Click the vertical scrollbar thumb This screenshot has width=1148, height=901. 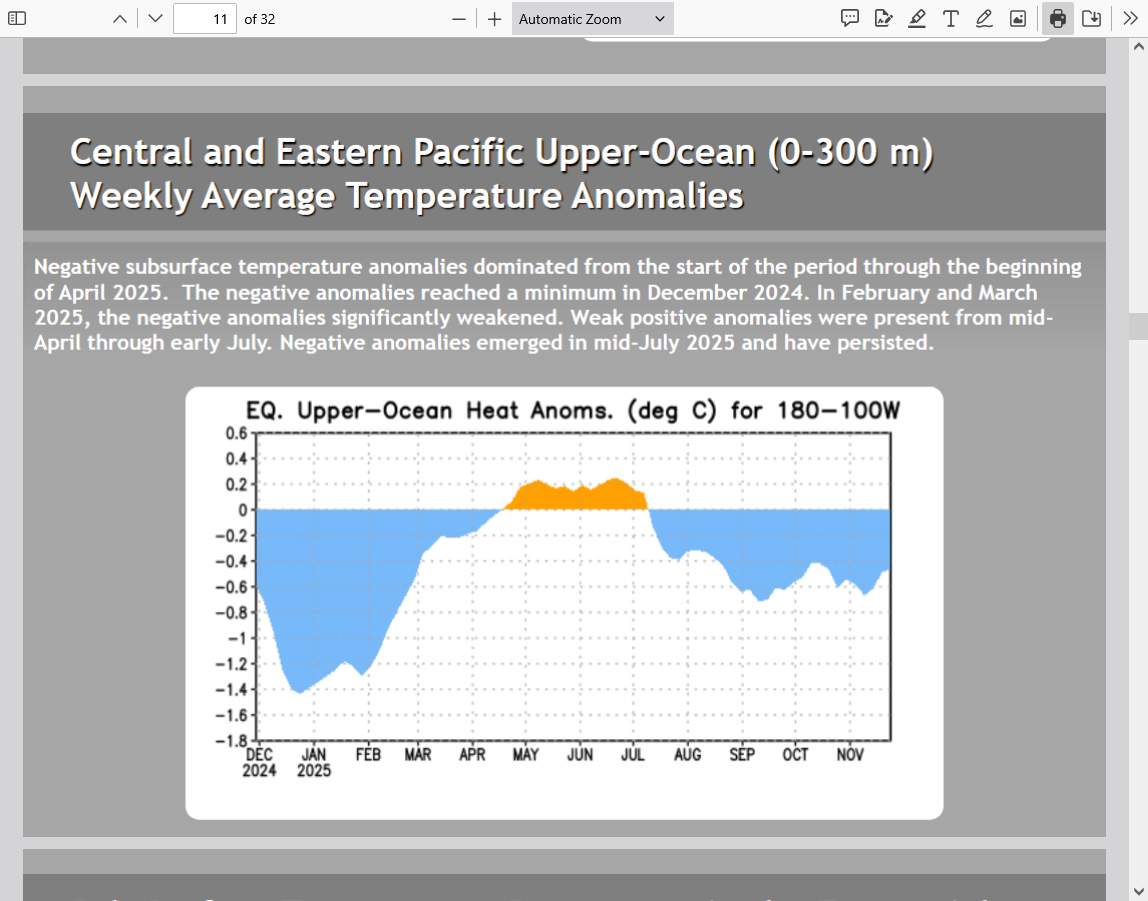click(1138, 326)
